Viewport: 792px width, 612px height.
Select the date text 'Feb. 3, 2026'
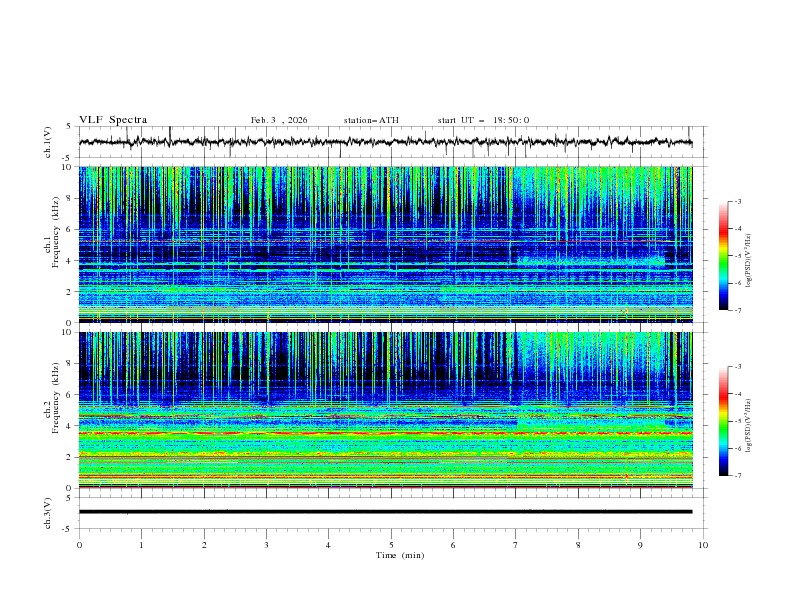(279, 120)
